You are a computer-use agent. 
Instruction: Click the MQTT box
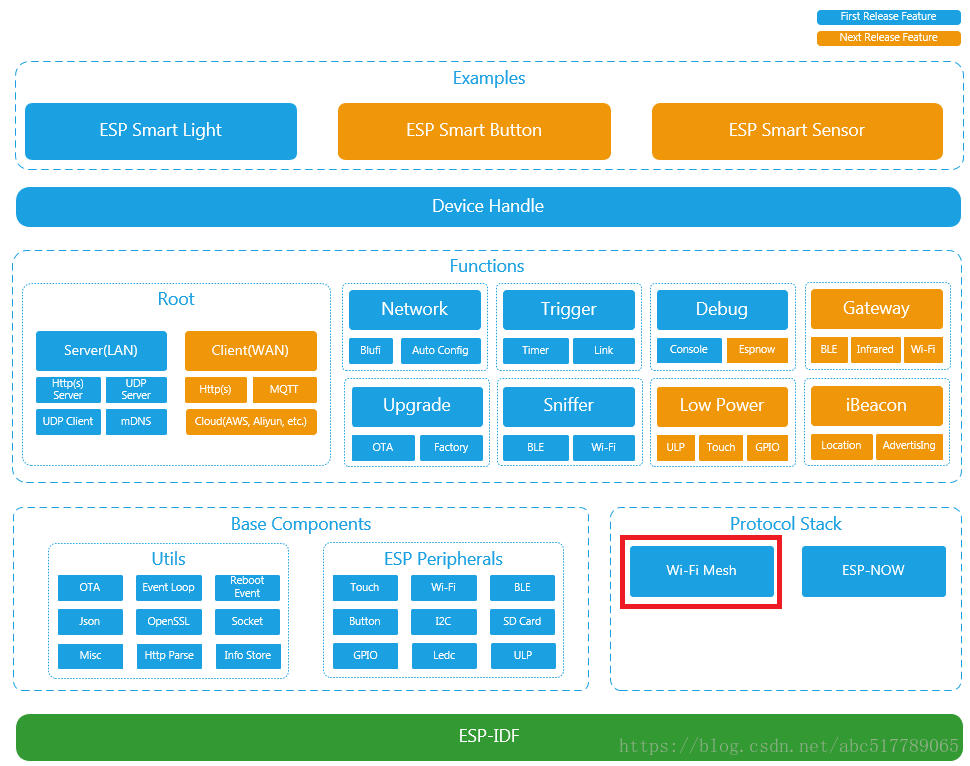coord(285,390)
